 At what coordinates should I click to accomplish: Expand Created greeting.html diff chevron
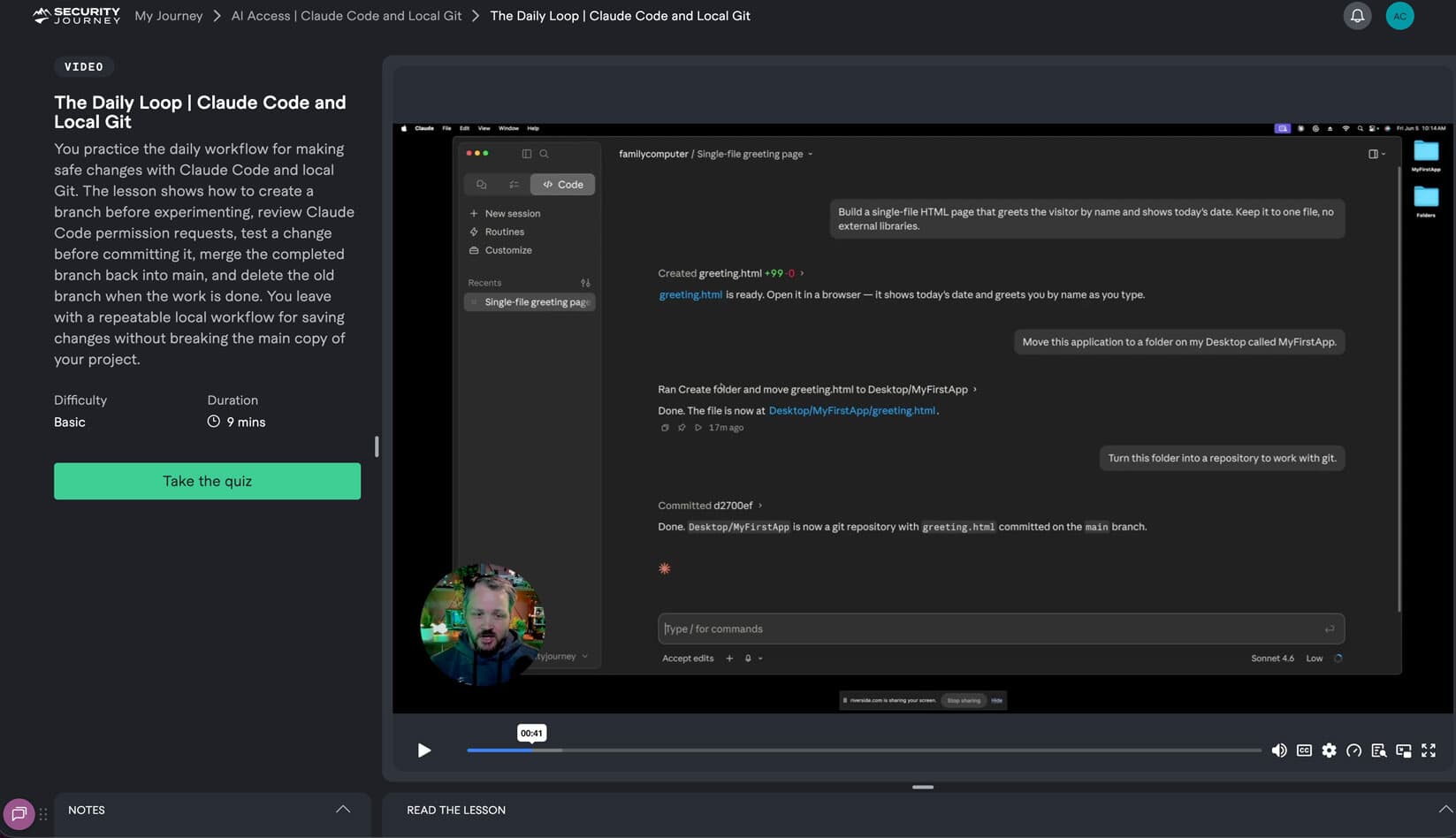802,273
